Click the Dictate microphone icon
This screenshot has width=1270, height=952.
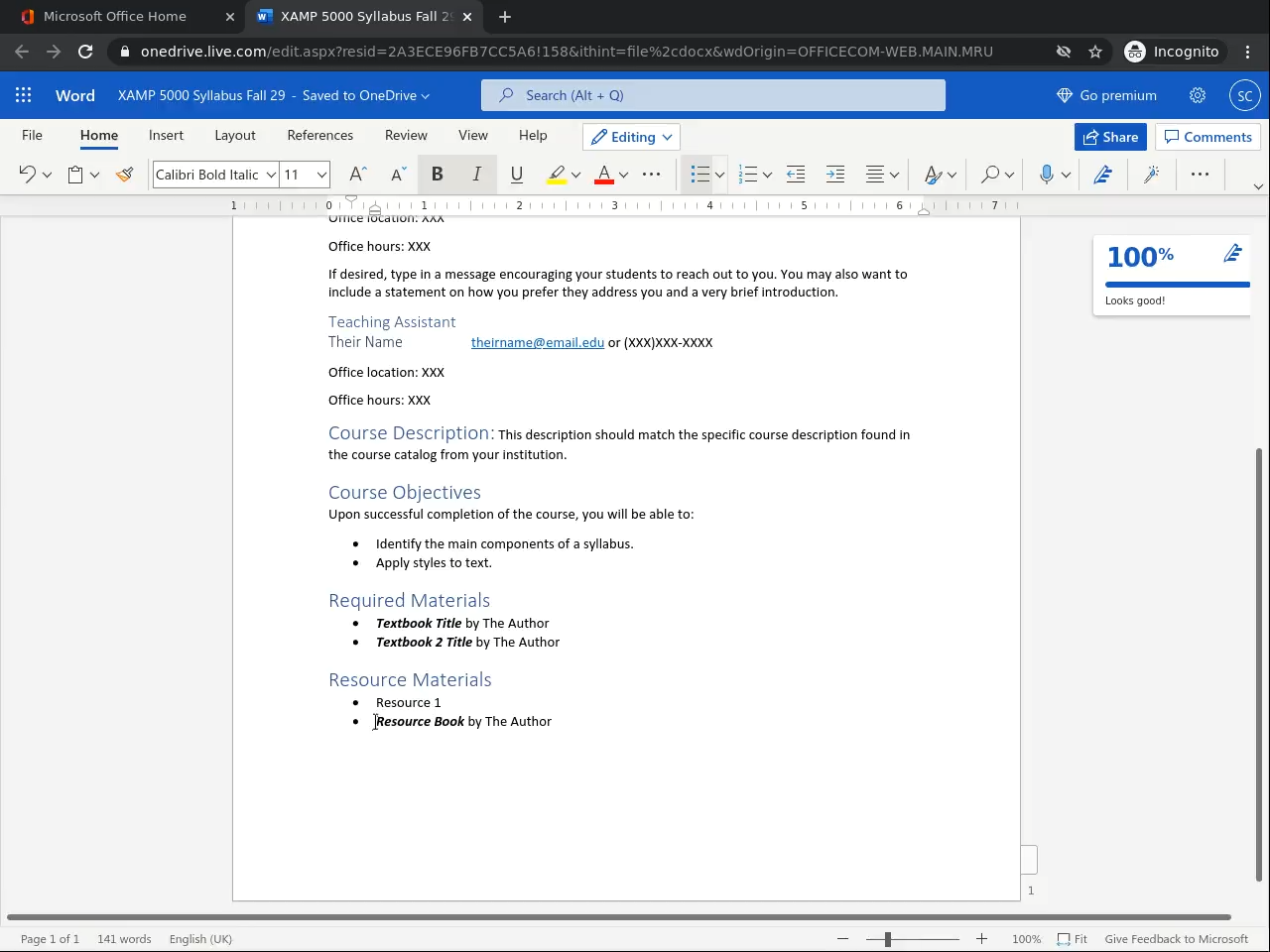pyautogui.click(x=1046, y=175)
